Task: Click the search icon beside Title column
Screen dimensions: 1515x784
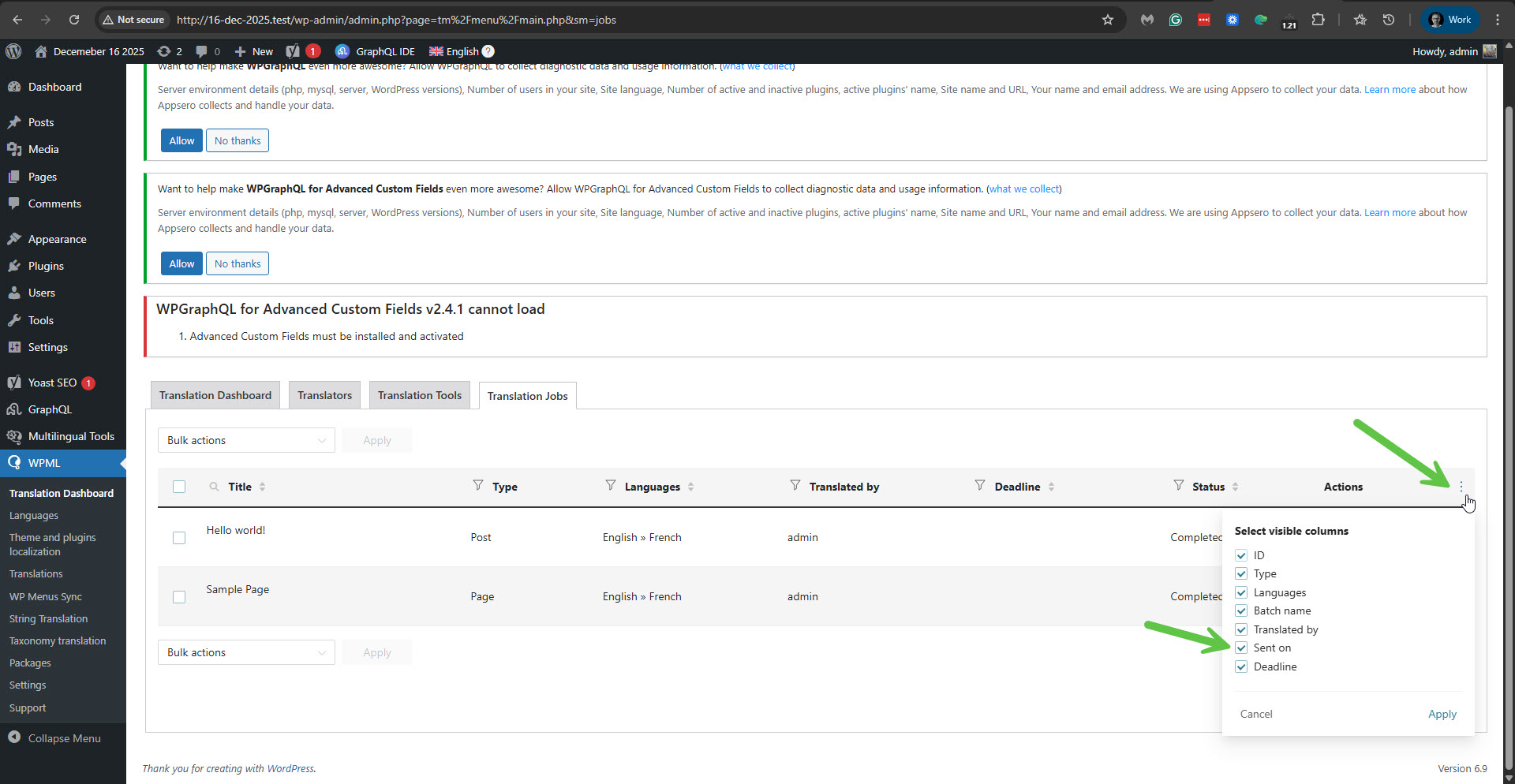Action: click(x=214, y=487)
